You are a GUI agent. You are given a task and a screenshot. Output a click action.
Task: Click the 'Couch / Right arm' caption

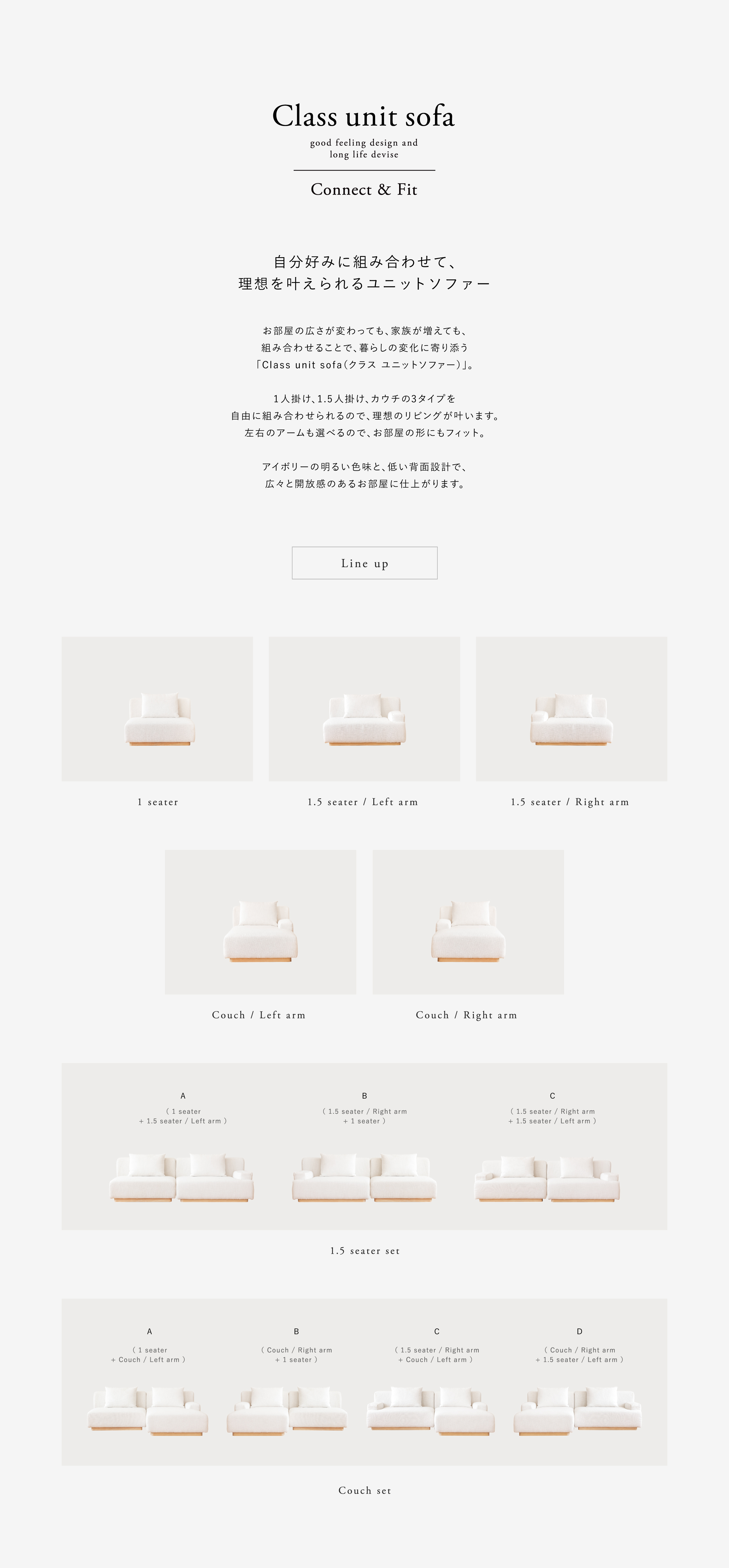(467, 1015)
